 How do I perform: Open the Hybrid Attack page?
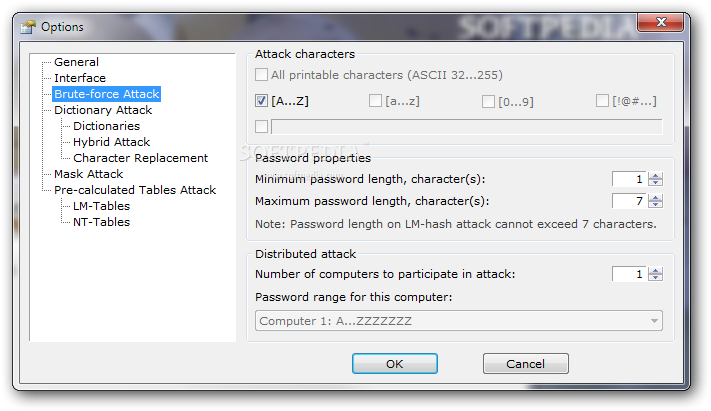[x=112, y=142]
